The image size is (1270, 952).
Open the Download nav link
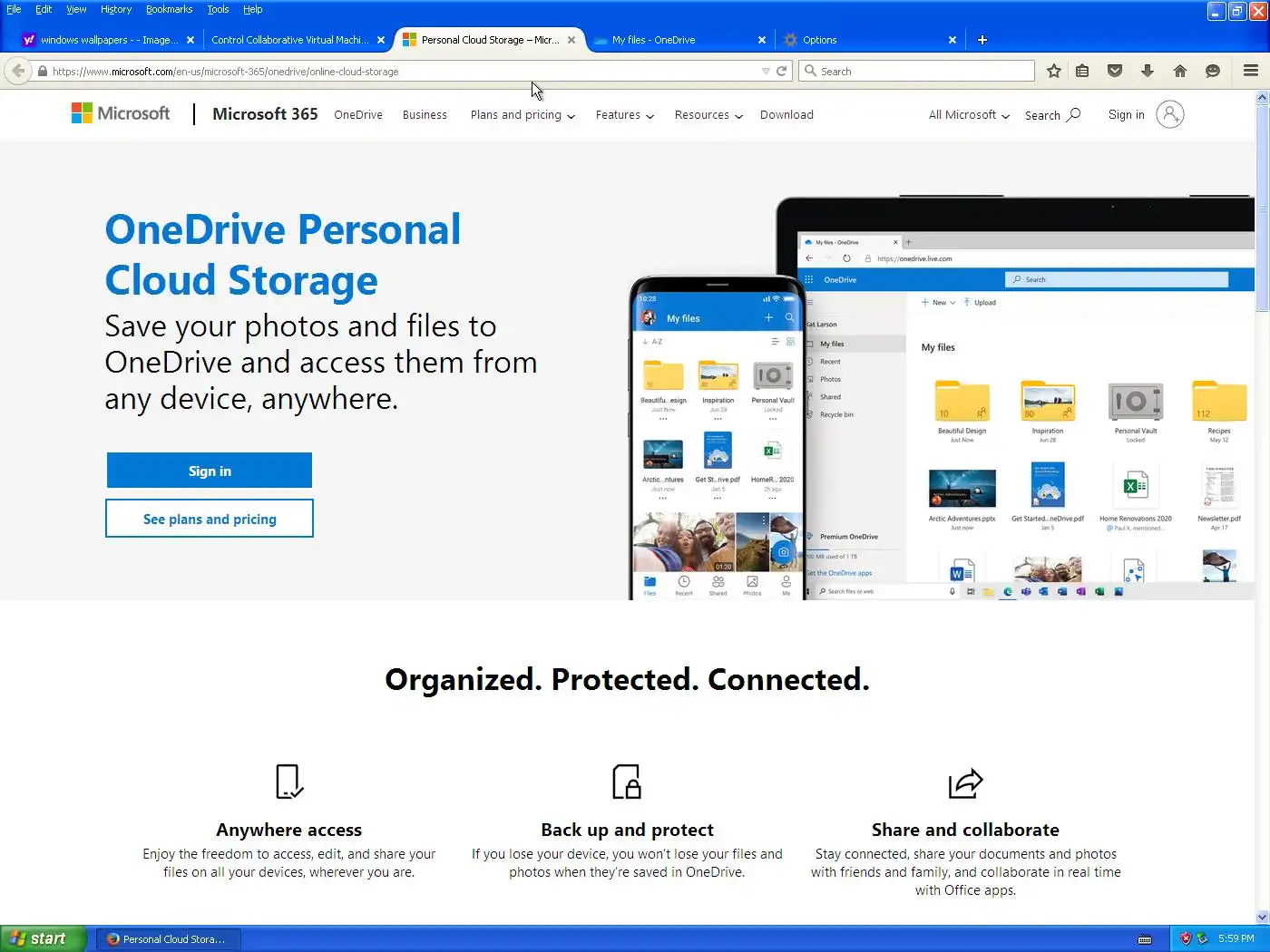click(786, 115)
